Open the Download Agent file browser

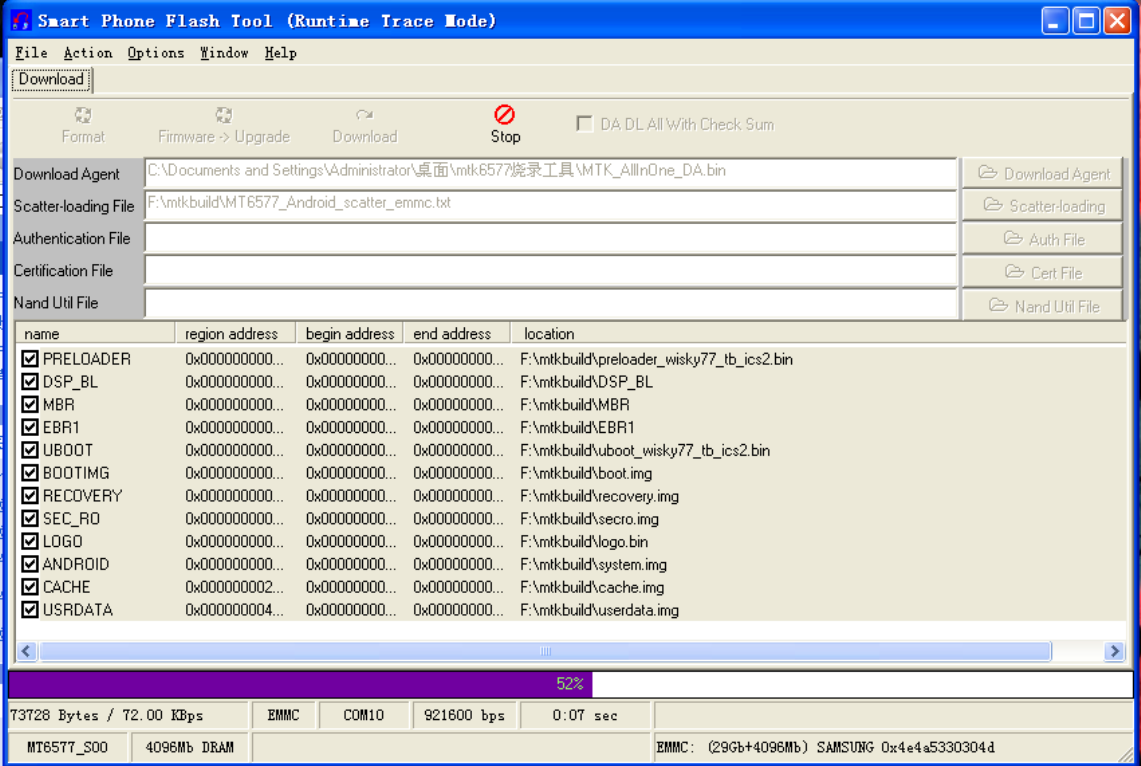1042,174
